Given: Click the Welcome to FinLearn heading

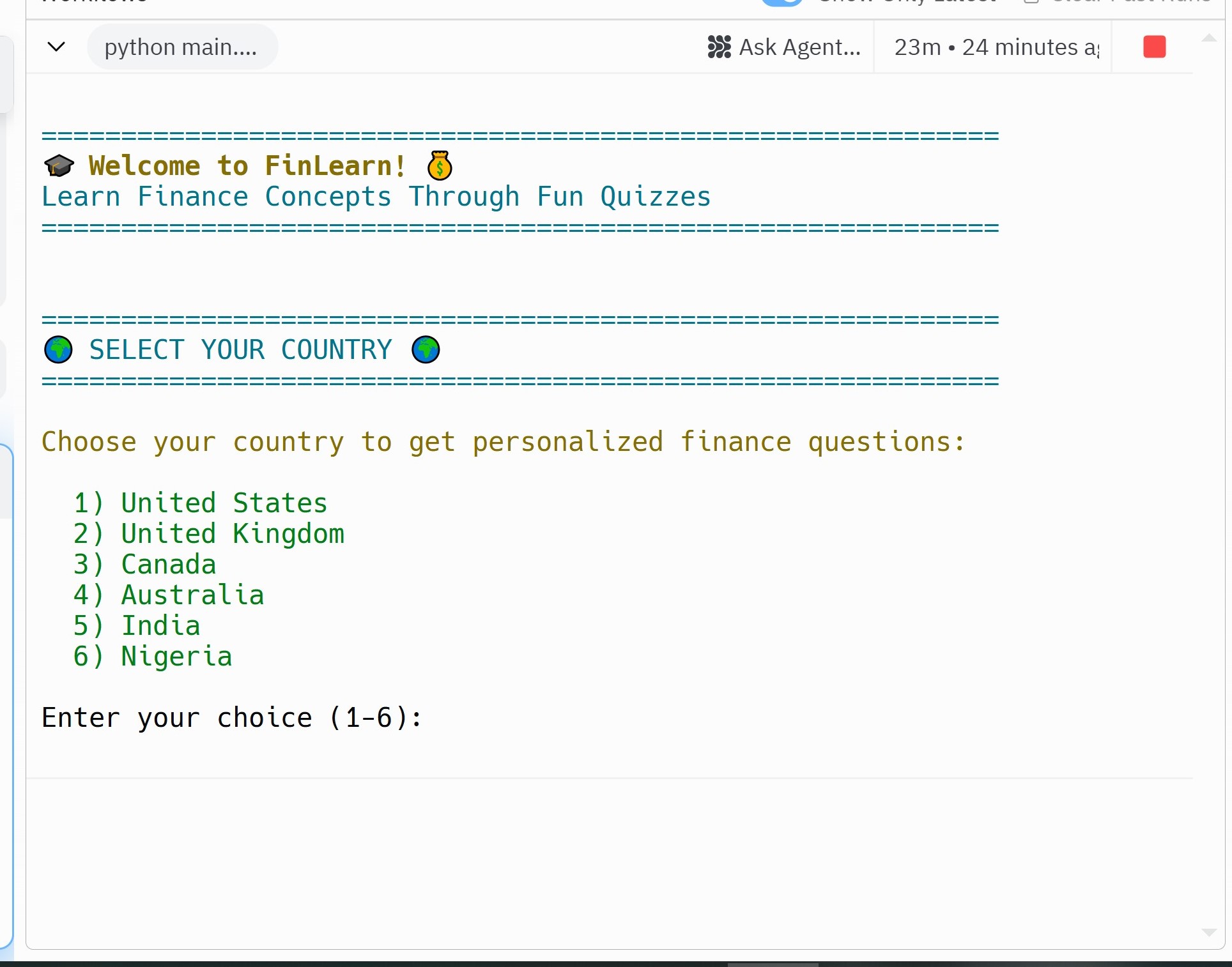Looking at the screenshot, I should (247, 166).
